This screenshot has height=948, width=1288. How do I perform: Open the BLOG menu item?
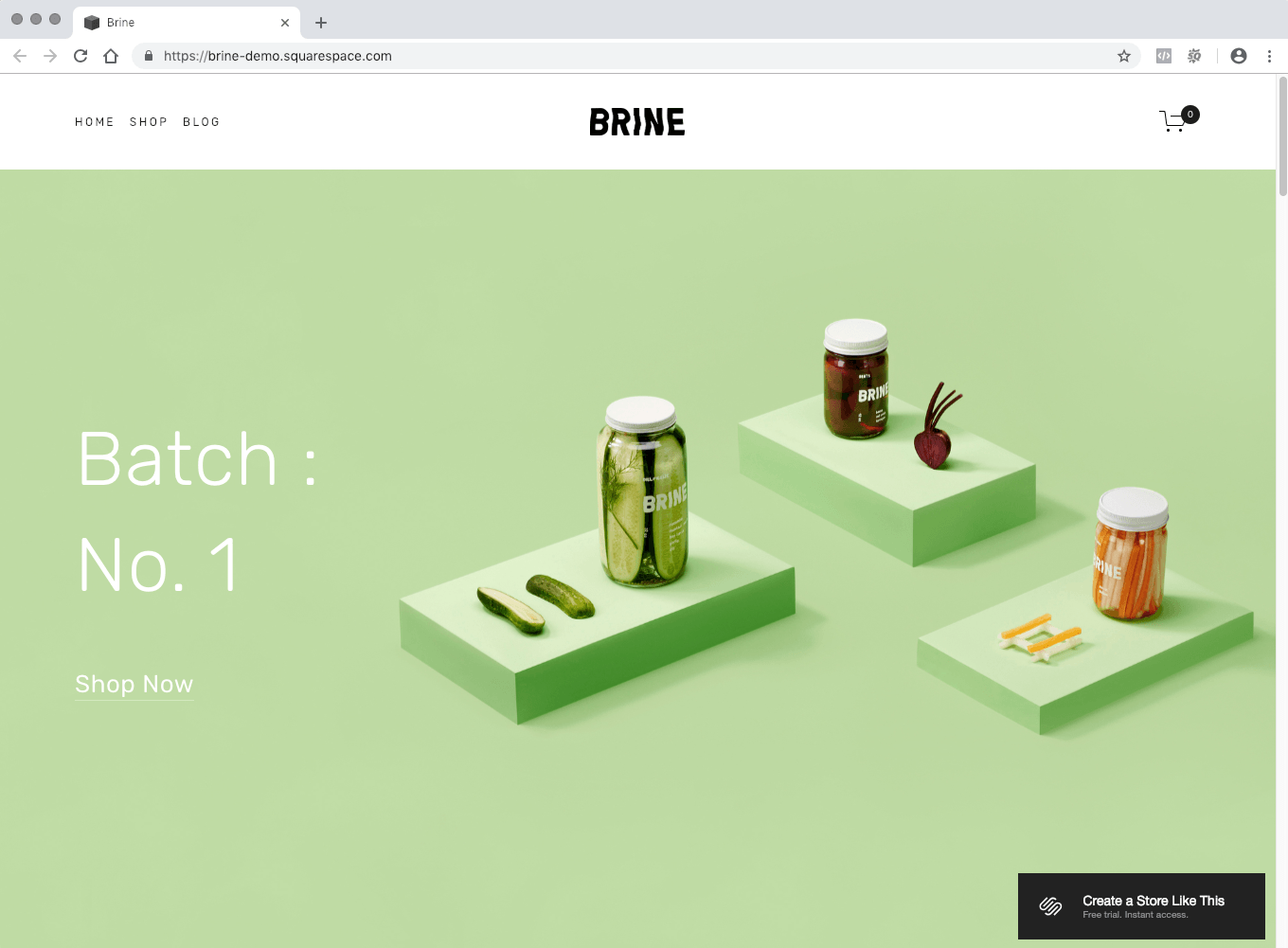pos(201,122)
